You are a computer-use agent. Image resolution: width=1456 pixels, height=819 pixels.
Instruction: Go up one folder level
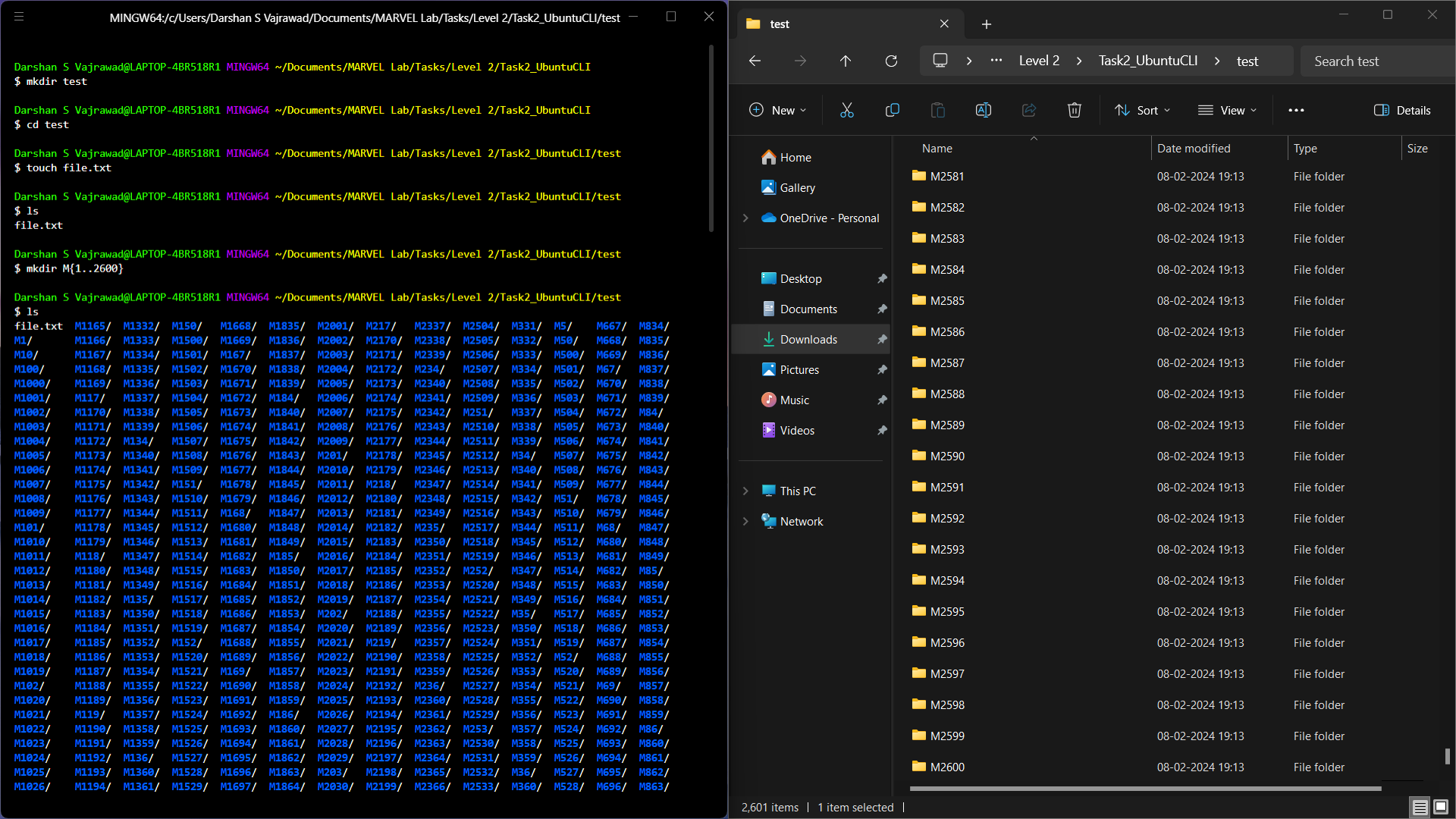846,61
